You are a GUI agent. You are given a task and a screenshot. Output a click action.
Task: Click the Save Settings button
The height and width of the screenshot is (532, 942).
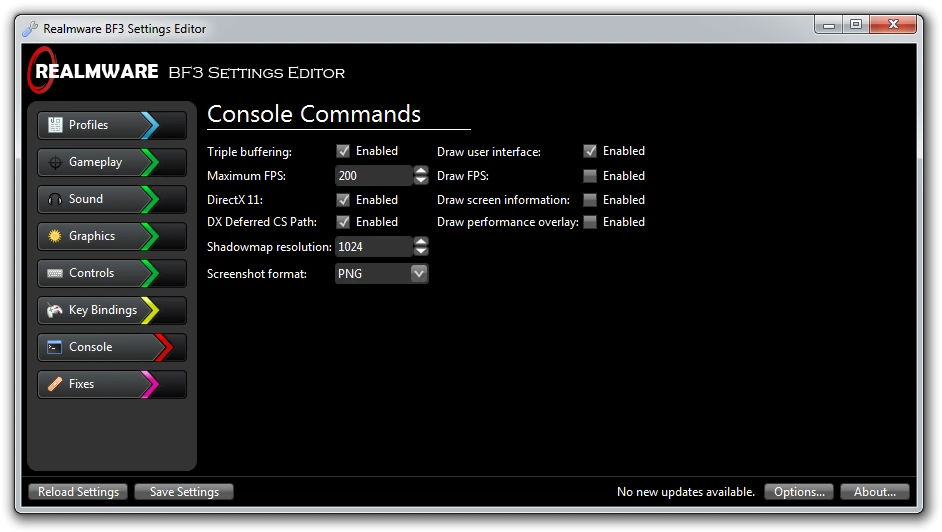click(x=184, y=492)
